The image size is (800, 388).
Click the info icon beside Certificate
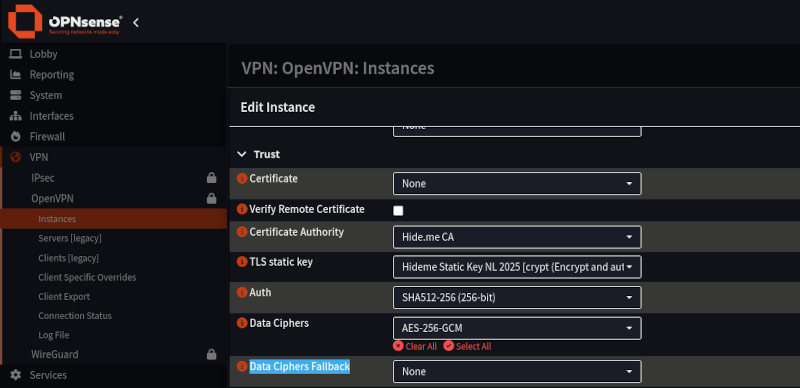242,178
